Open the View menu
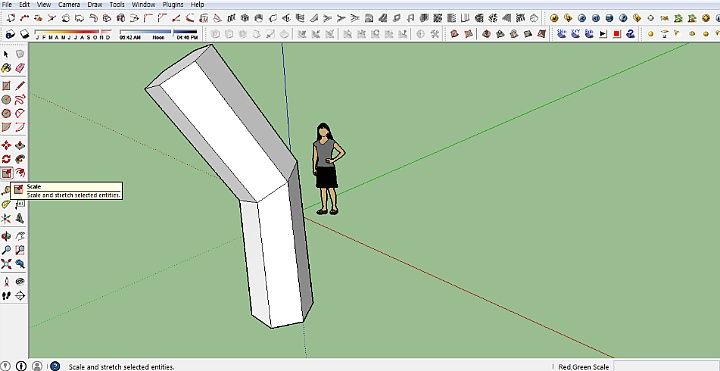Screen dimensions: 720x371 (x=44, y=4)
